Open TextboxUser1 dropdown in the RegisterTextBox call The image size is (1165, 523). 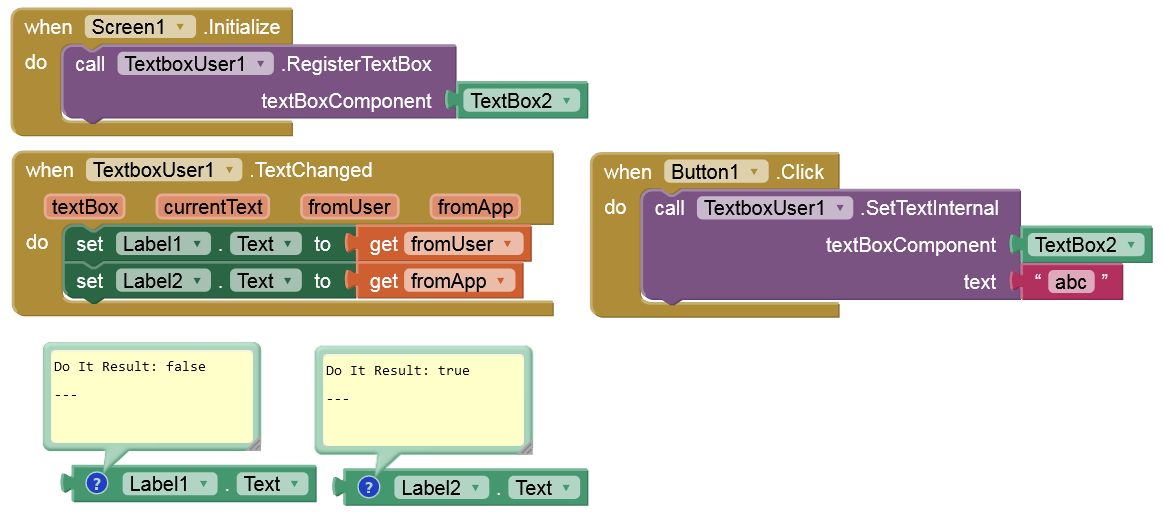click(195, 64)
